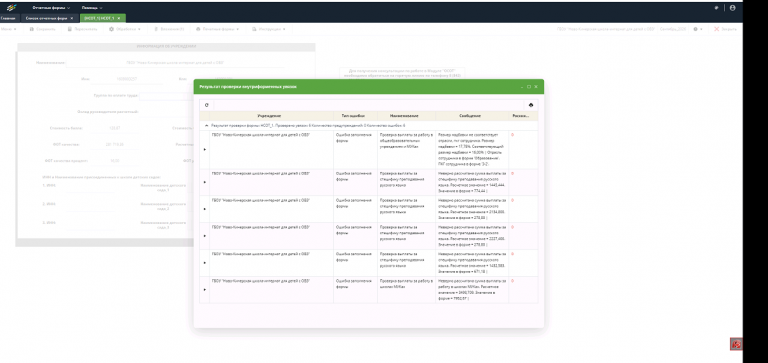Open the user profile icon in the top bar
This screenshot has width=768, height=363.
pyautogui.click(x=732, y=8)
